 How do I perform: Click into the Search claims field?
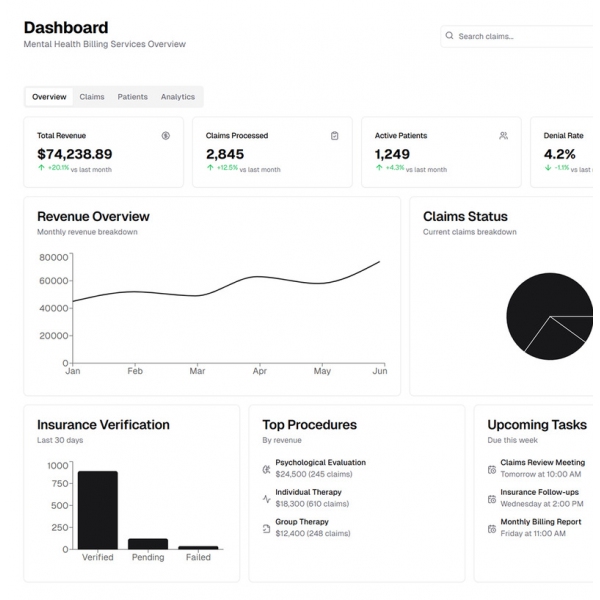point(520,36)
